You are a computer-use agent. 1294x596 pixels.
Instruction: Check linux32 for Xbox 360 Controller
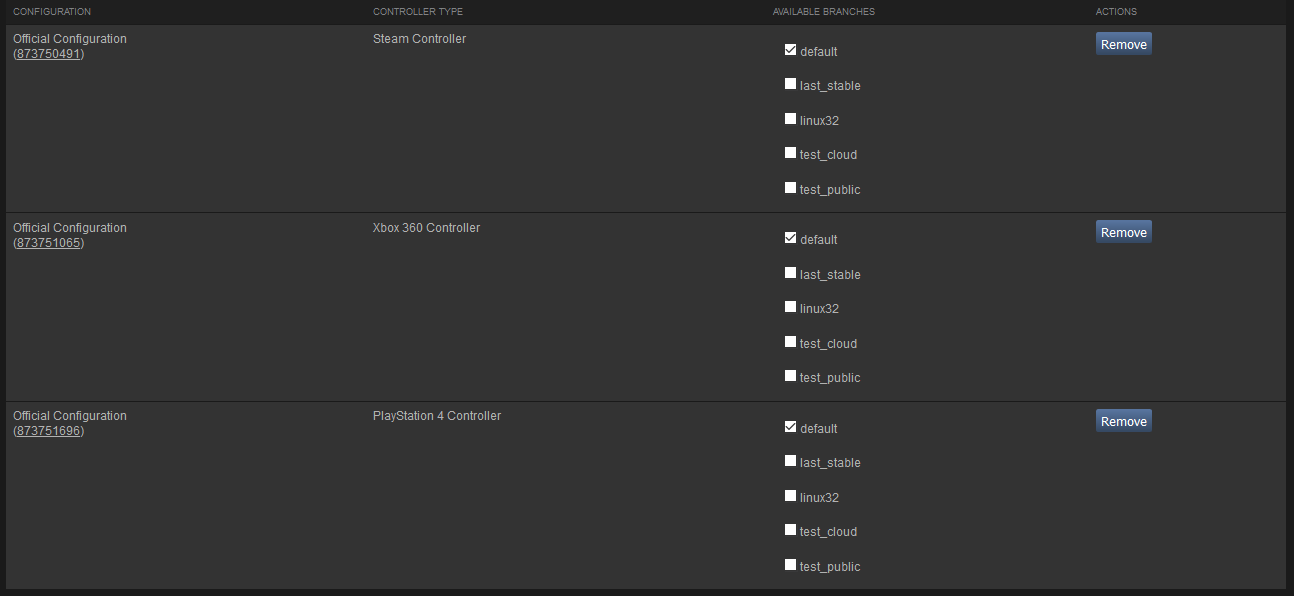(791, 307)
